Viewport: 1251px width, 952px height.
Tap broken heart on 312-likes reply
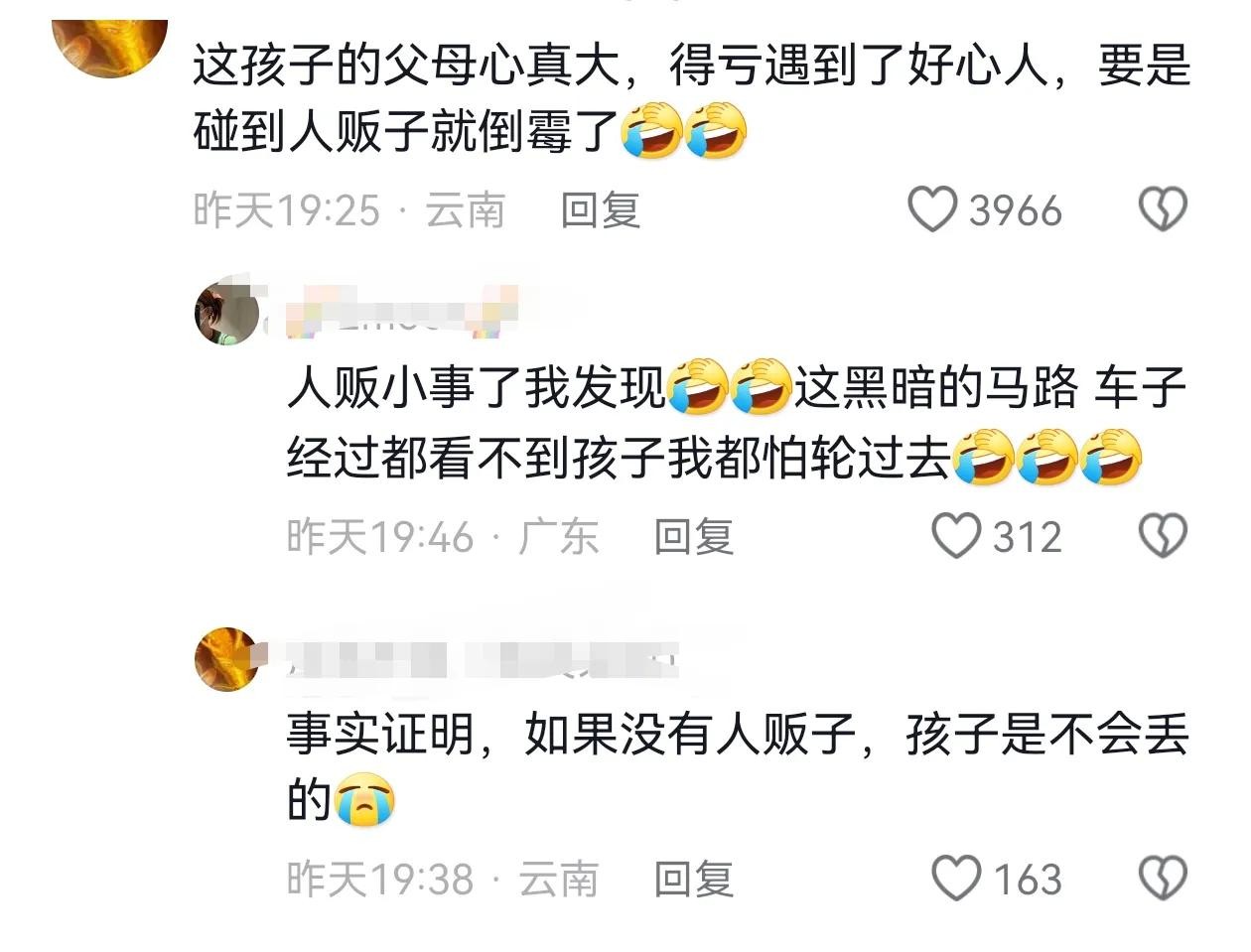point(1162,536)
